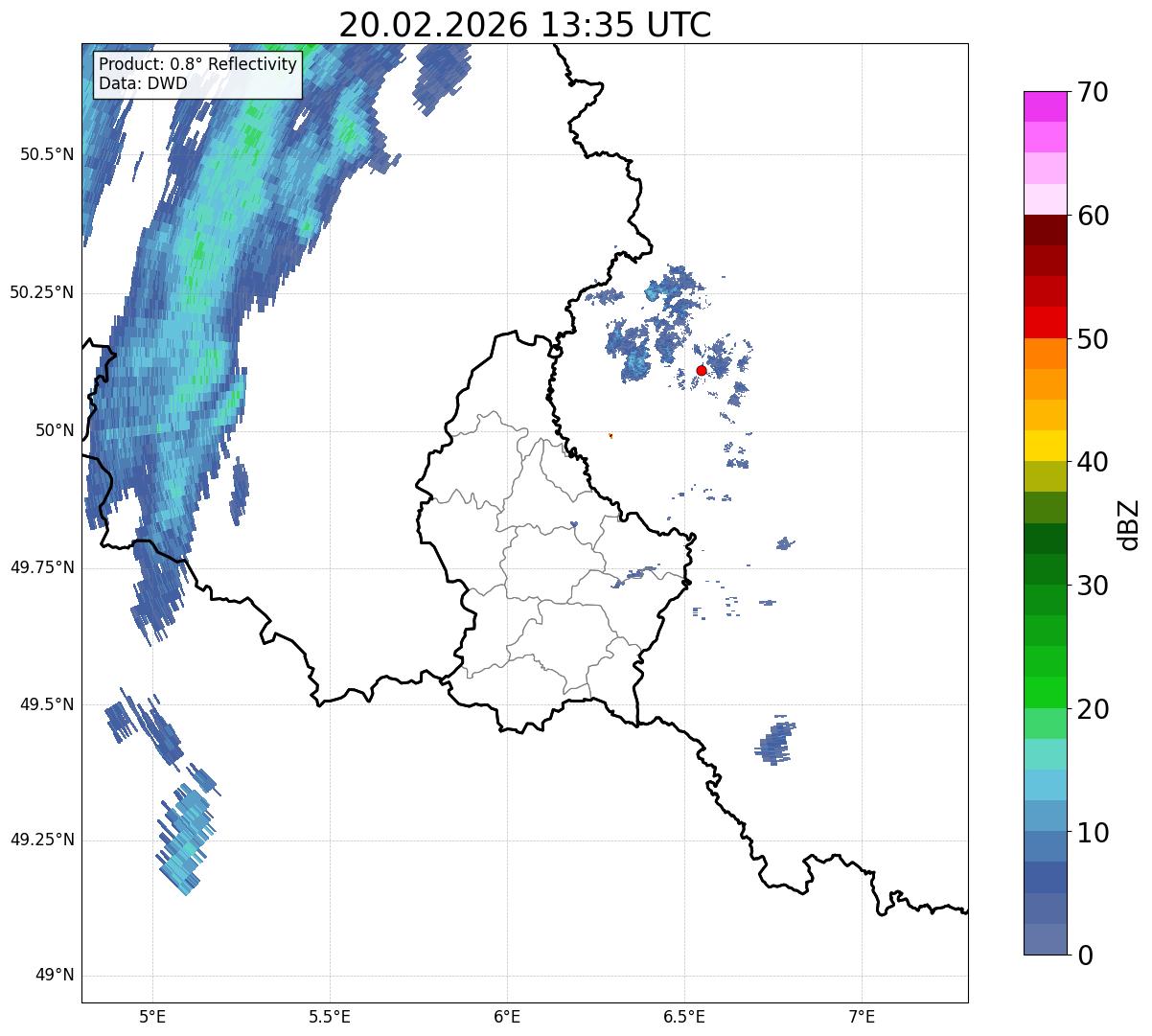Click the Product: 0.8° Reflectivity label

(x=198, y=65)
